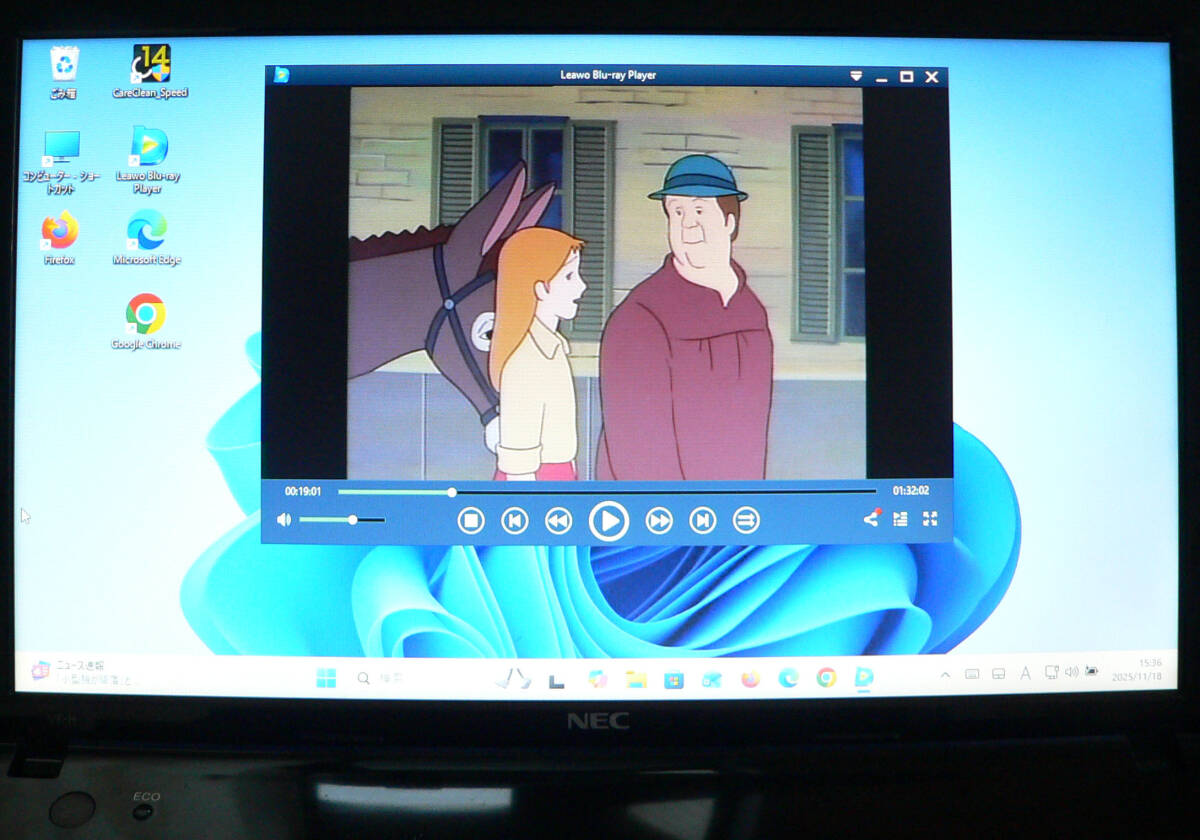1200x840 pixels.
Task: Seek using the playback progress bar handle
Action: 452,492
